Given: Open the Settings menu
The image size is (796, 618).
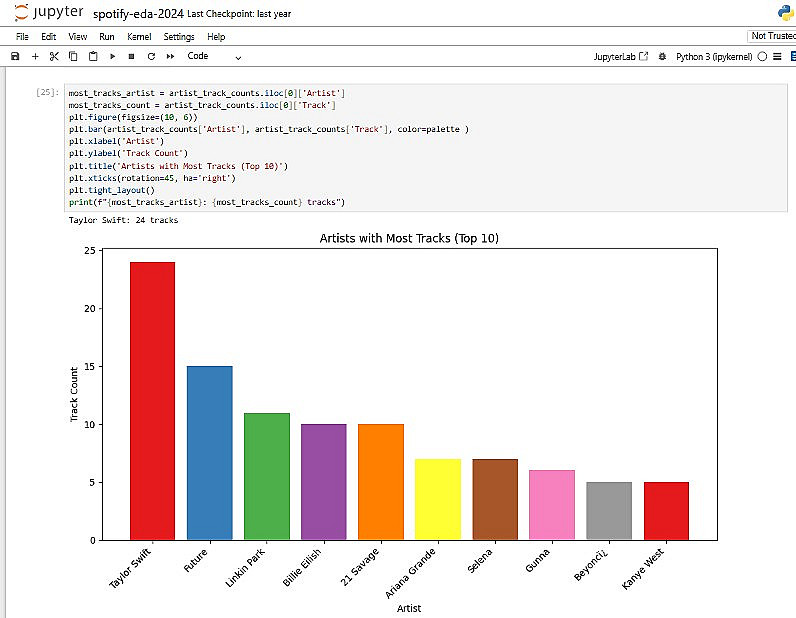Looking at the screenshot, I should 179,37.
